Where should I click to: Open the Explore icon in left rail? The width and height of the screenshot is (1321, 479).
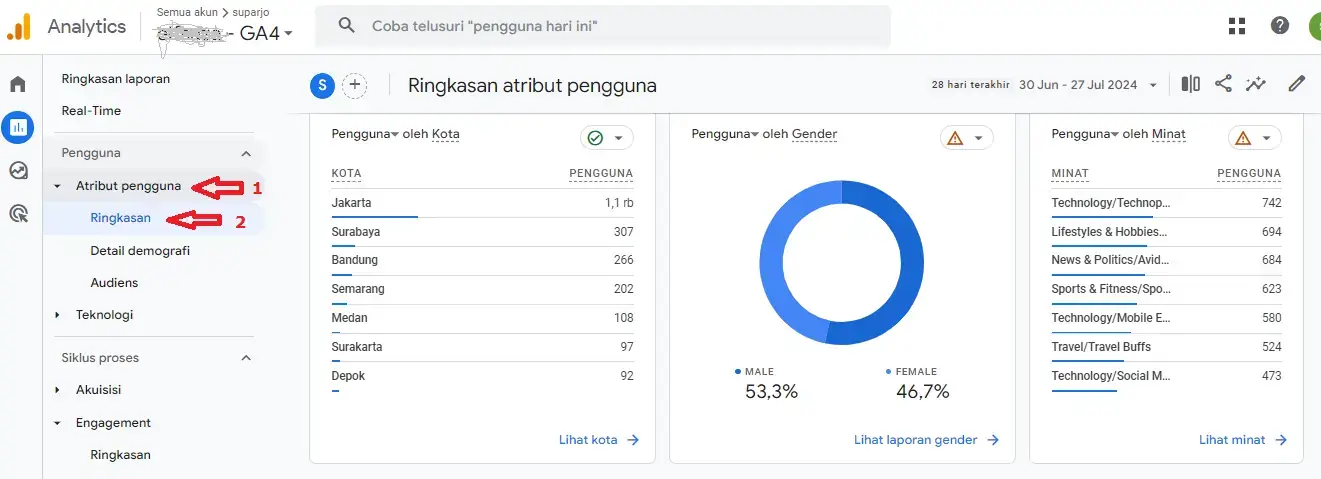tap(18, 170)
